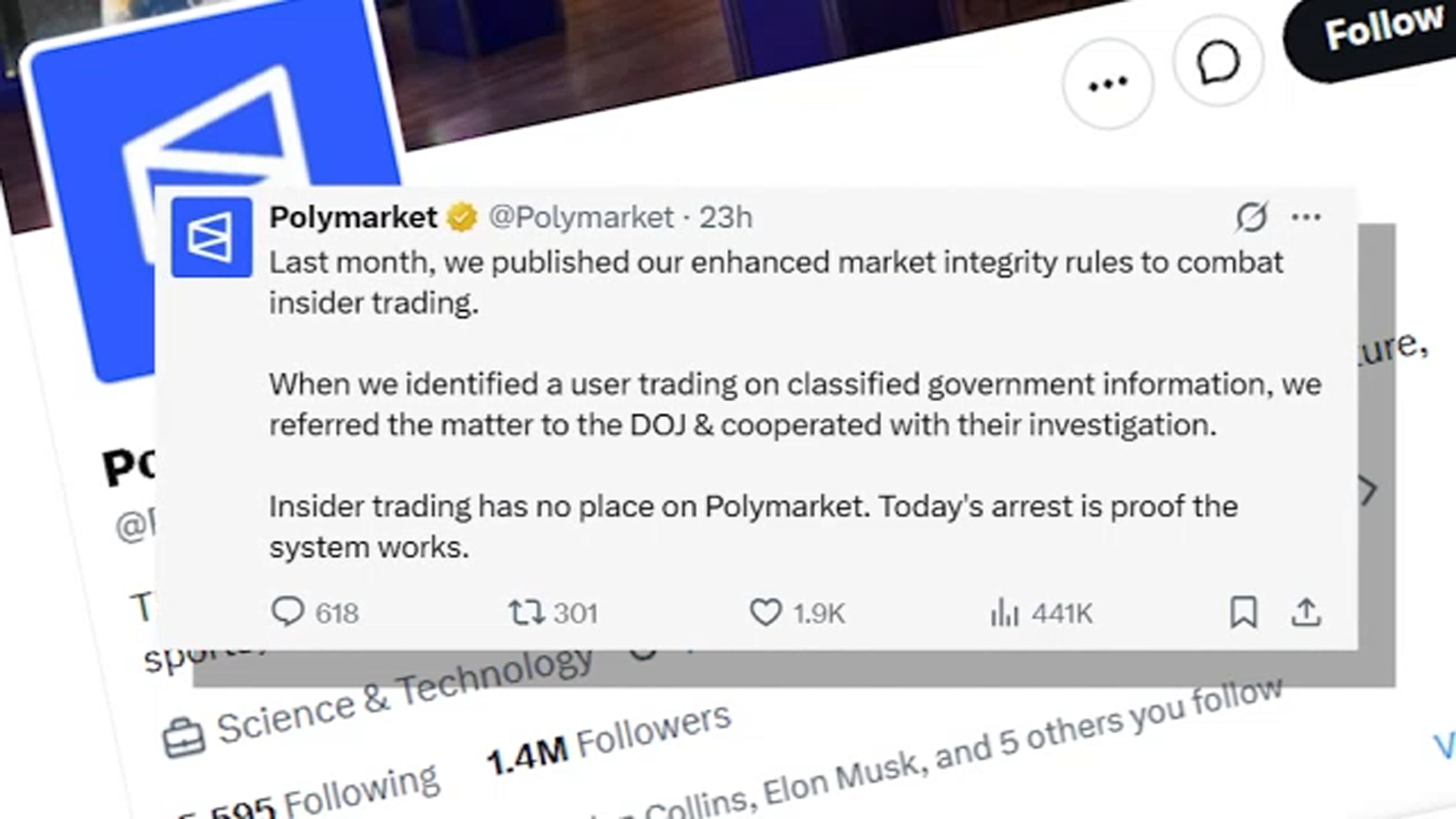Click the gold verified badge next to Polymarket

pyautogui.click(x=462, y=218)
